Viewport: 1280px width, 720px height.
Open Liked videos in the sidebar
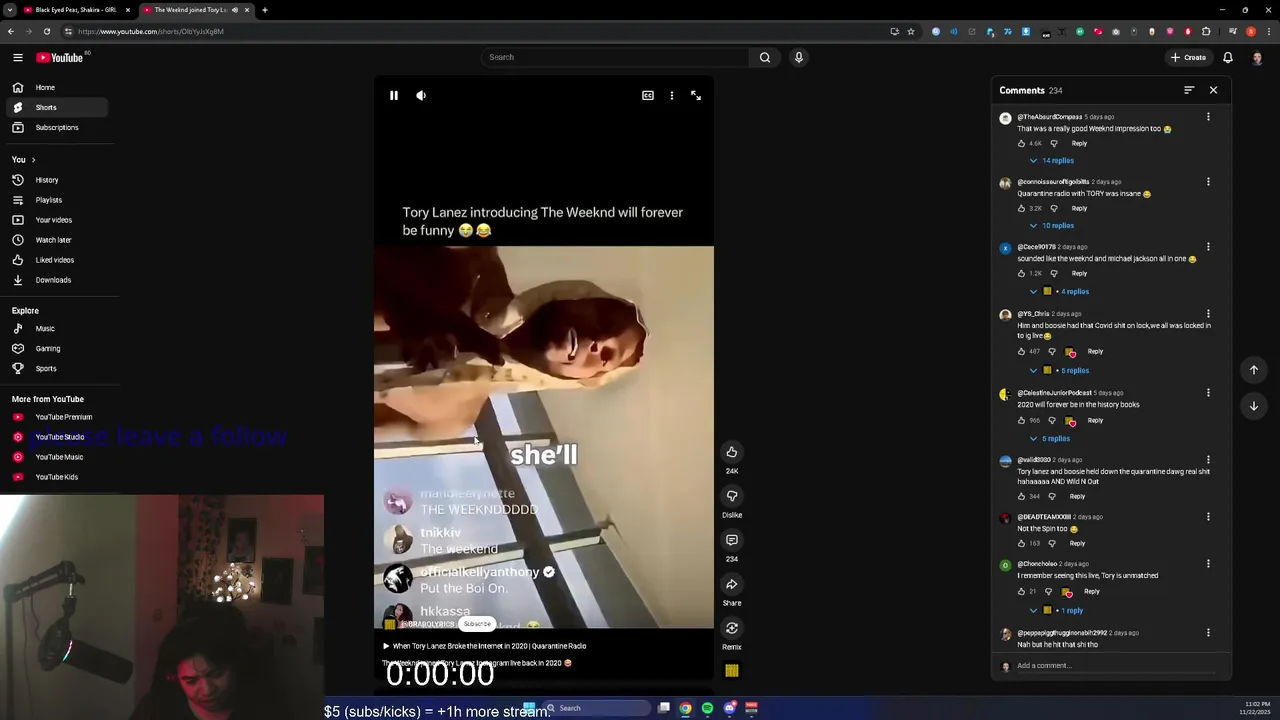(x=55, y=260)
